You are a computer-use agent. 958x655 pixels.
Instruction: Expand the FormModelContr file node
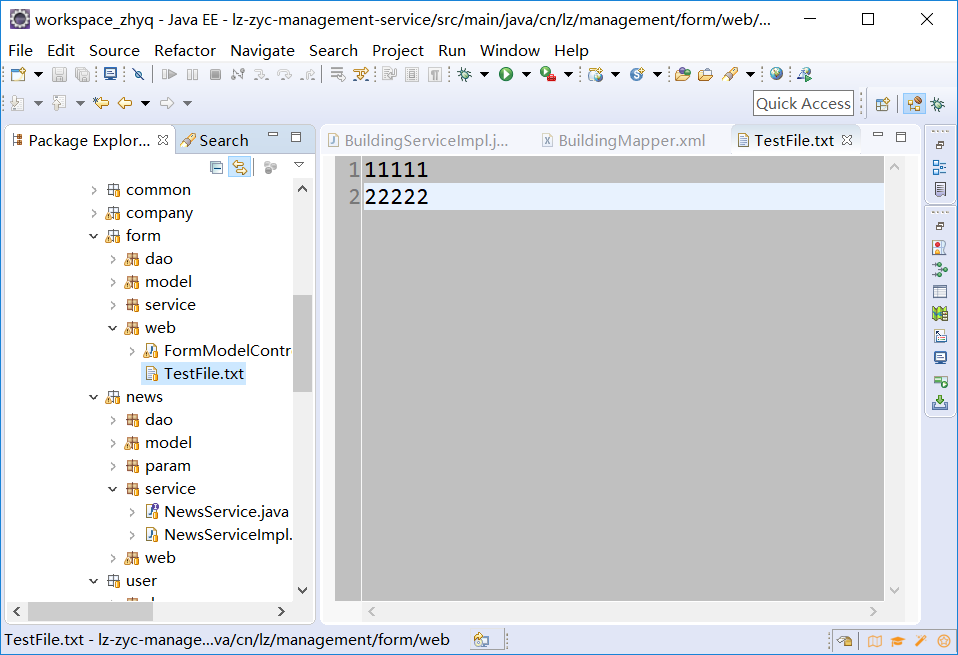[x=132, y=351]
